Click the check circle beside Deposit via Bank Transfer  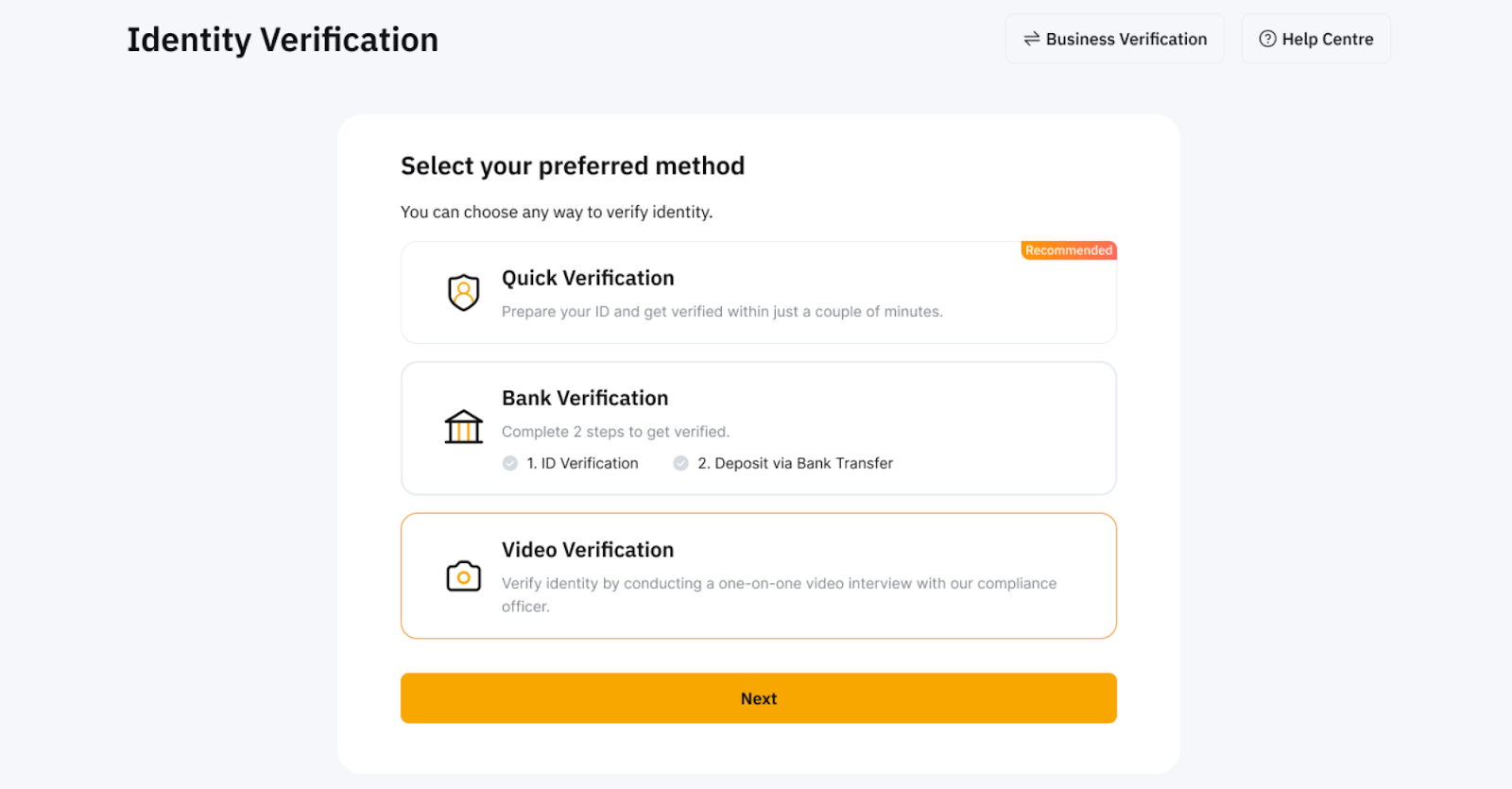(x=680, y=463)
